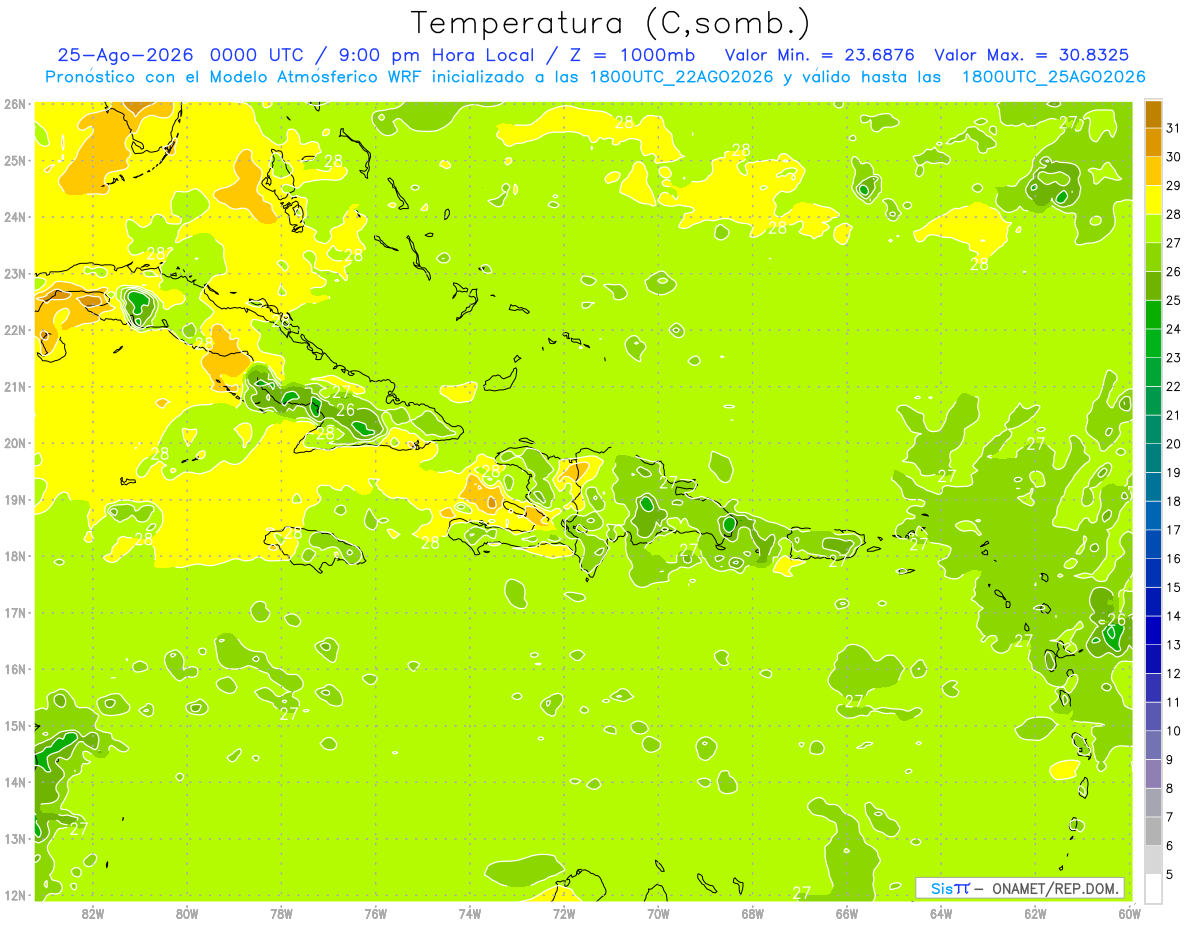The width and height of the screenshot is (1200, 927).
Task: Click the 82W longitude axis label
Action: click(93, 913)
